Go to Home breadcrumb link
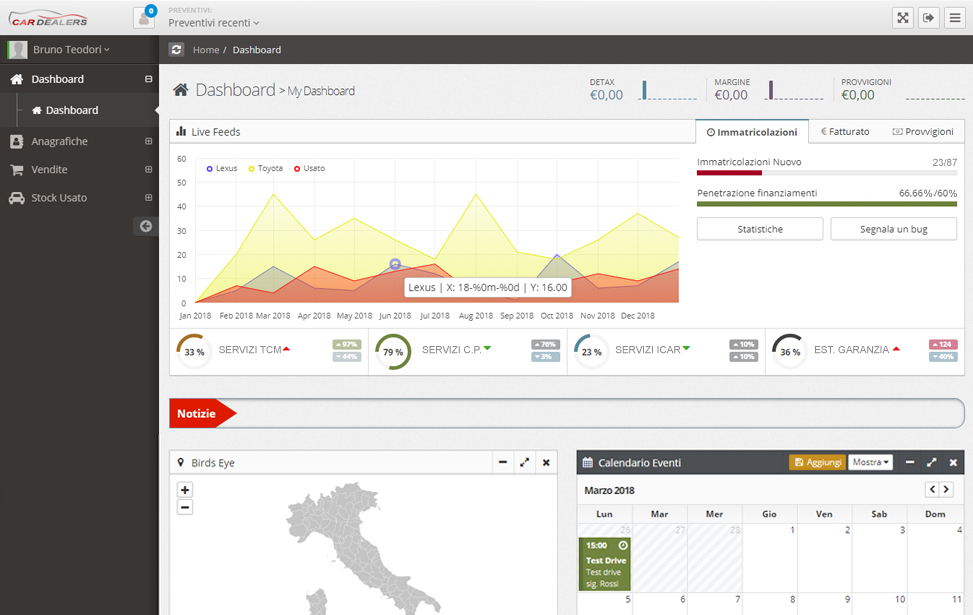Screen dimensions: 973x615 (x=206, y=50)
